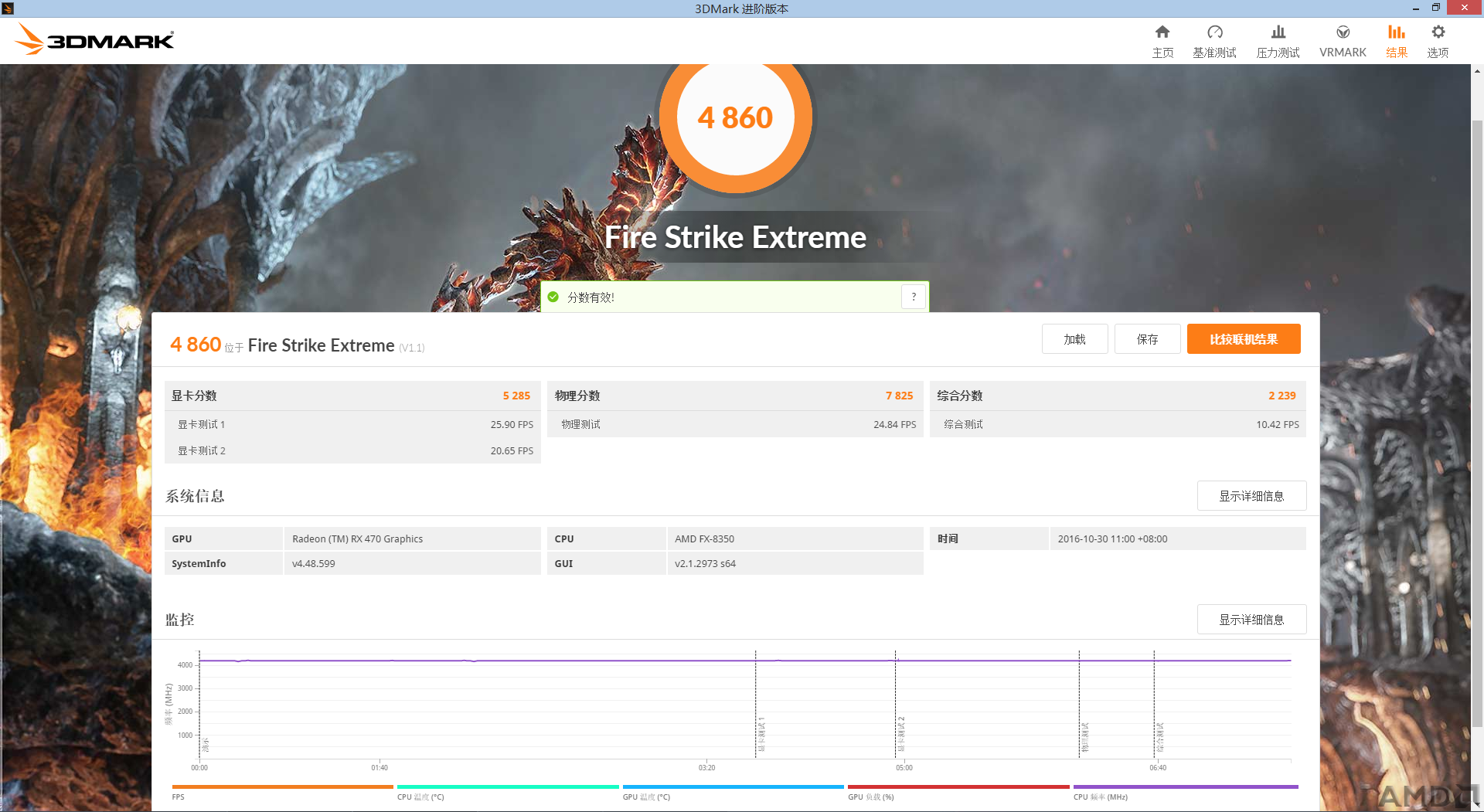1484x812 pixels.
Task: Restore the 3DMark window
Action: [1435, 8]
